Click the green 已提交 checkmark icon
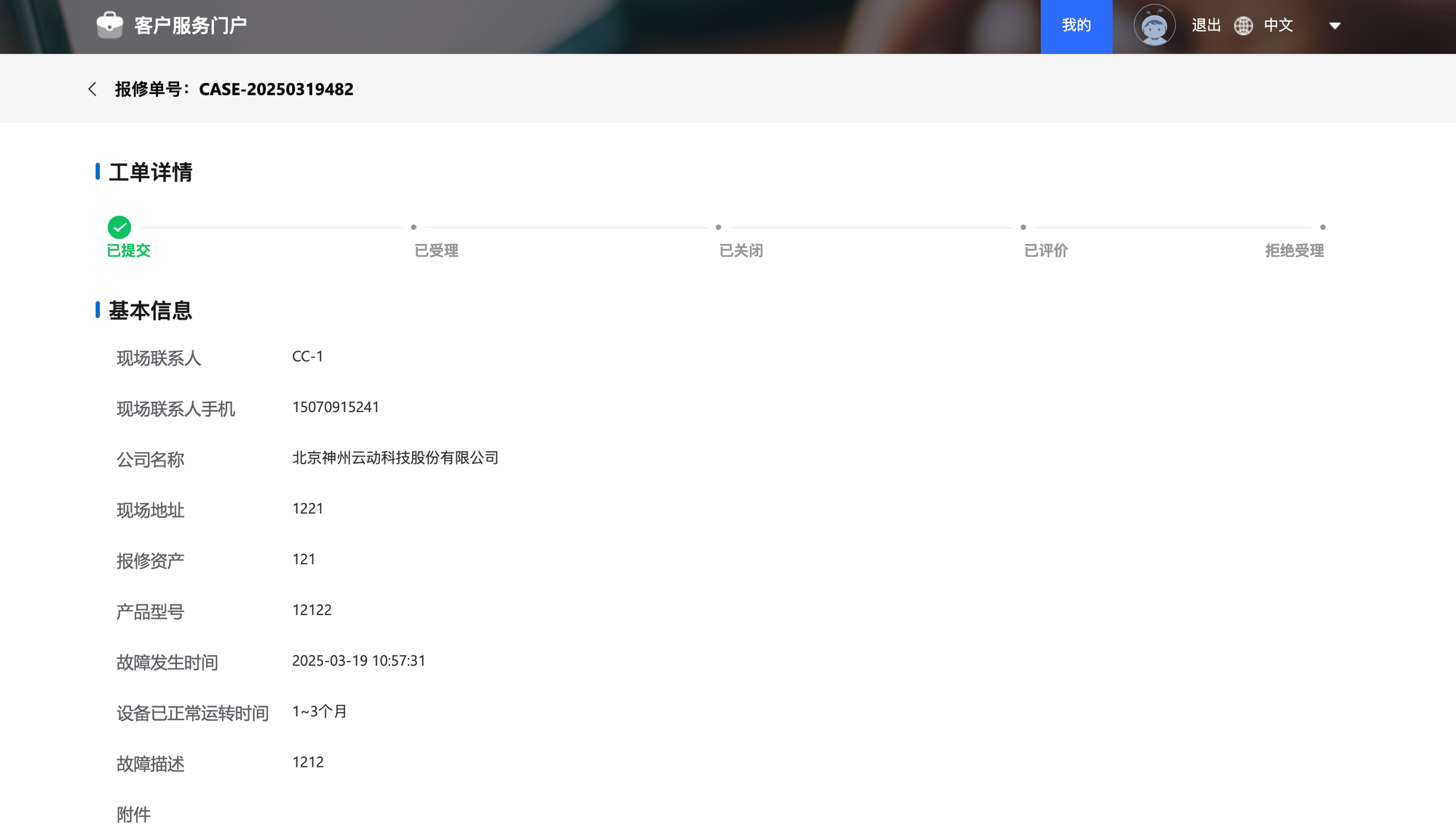The image size is (1456, 838). coord(119,227)
